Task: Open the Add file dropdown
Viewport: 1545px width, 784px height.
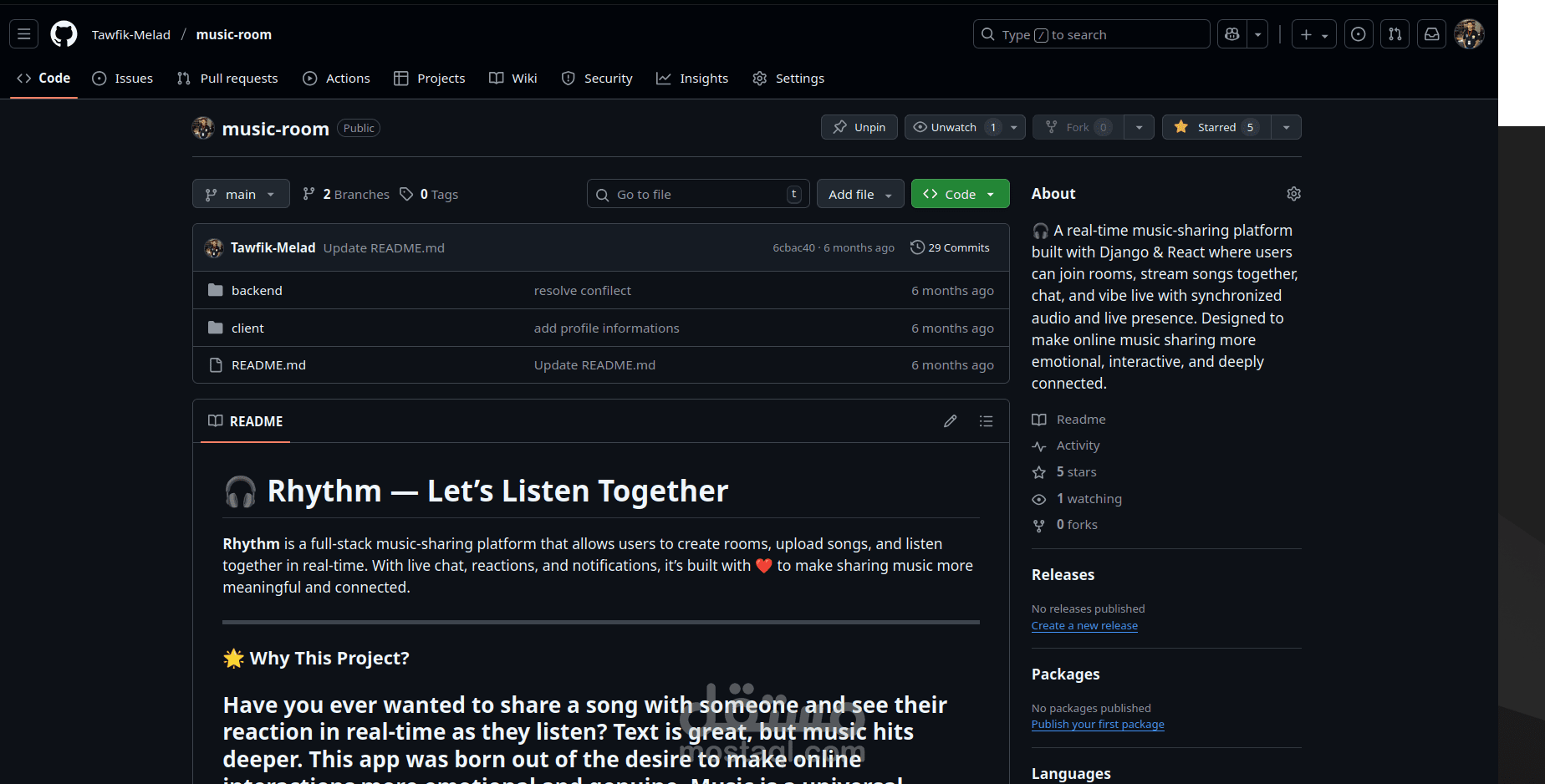Action: pyautogui.click(x=860, y=194)
